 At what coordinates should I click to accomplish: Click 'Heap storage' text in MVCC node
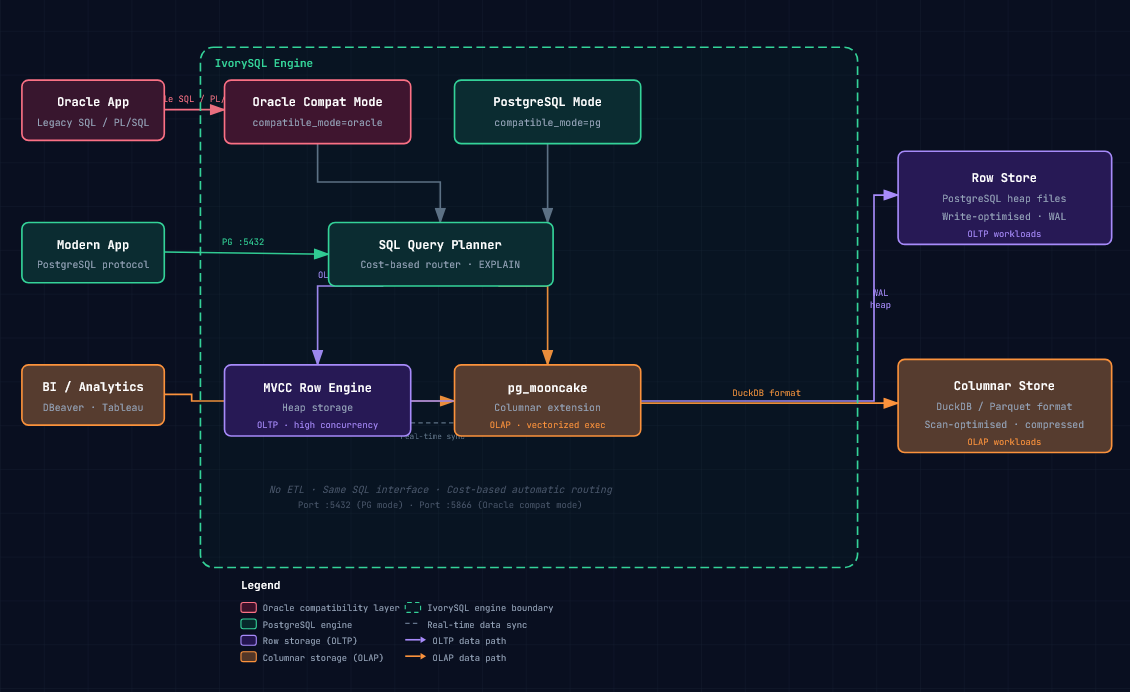coord(318,407)
